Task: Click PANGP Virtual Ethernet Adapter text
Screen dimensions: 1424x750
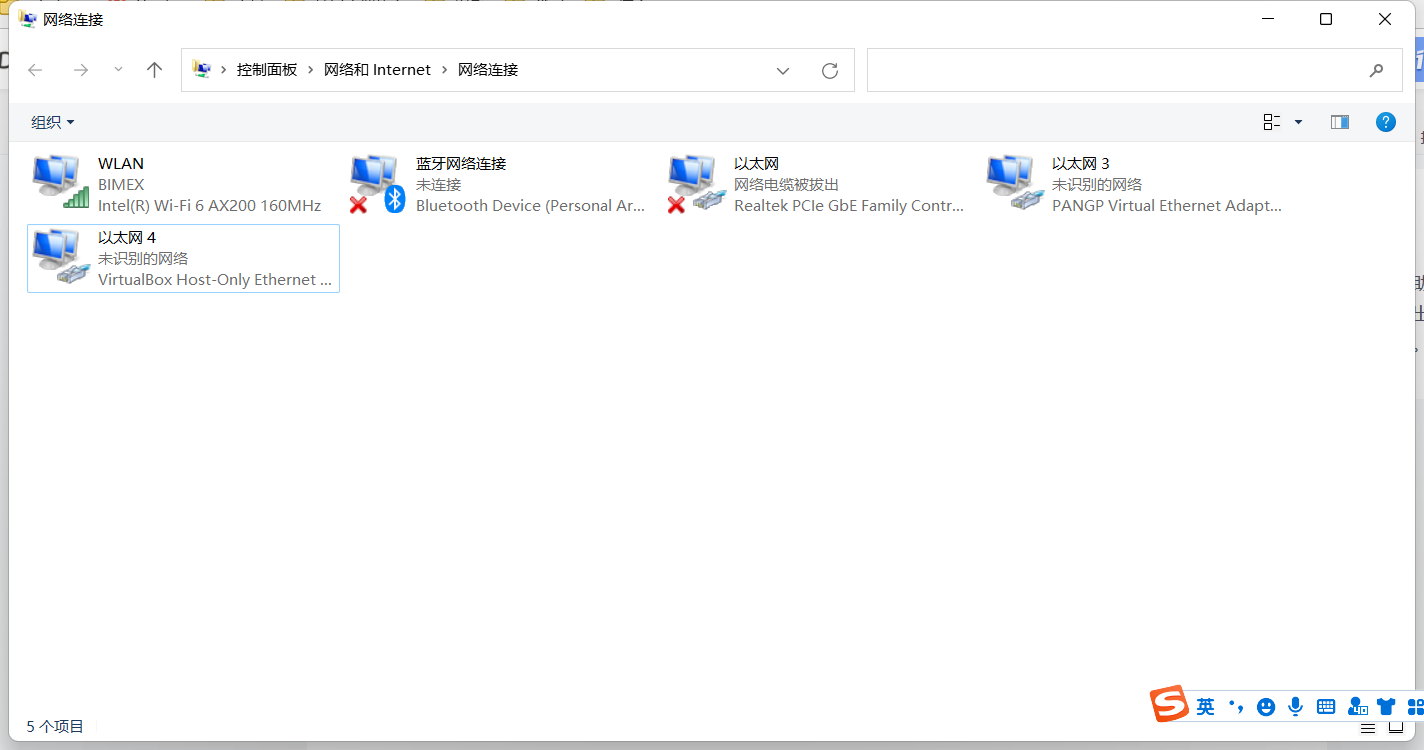Action: click(x=1167, y=206)
